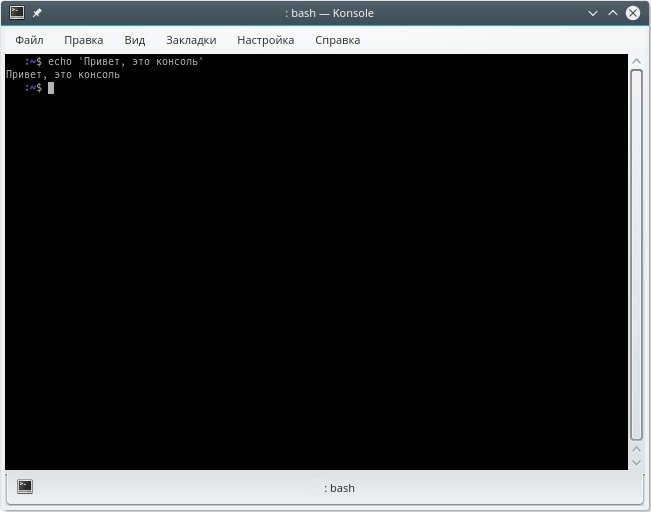Click the 'Привет, это консоль' output line

tap(63, 75)
